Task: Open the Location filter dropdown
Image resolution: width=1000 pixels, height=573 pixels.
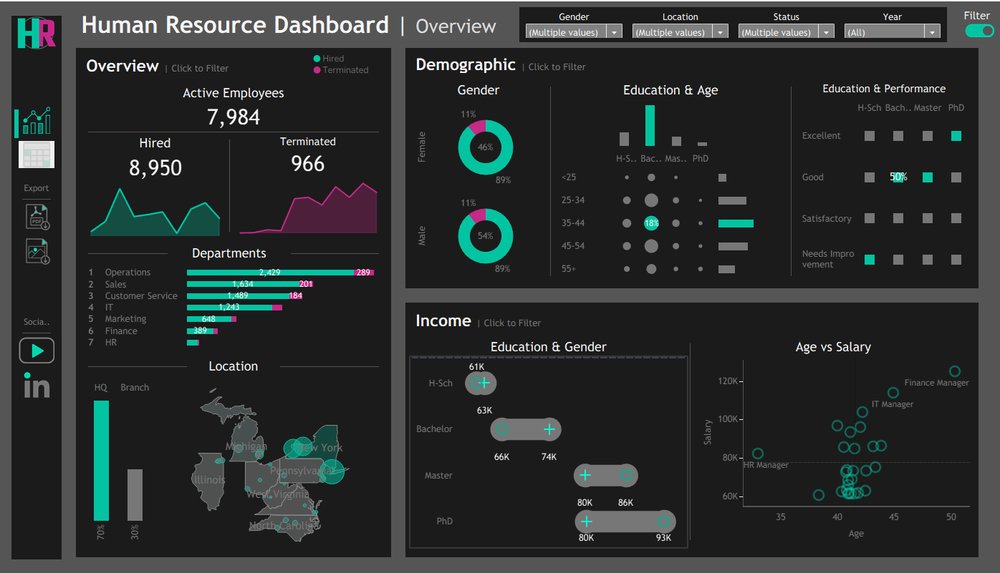Action: [680, 32]
